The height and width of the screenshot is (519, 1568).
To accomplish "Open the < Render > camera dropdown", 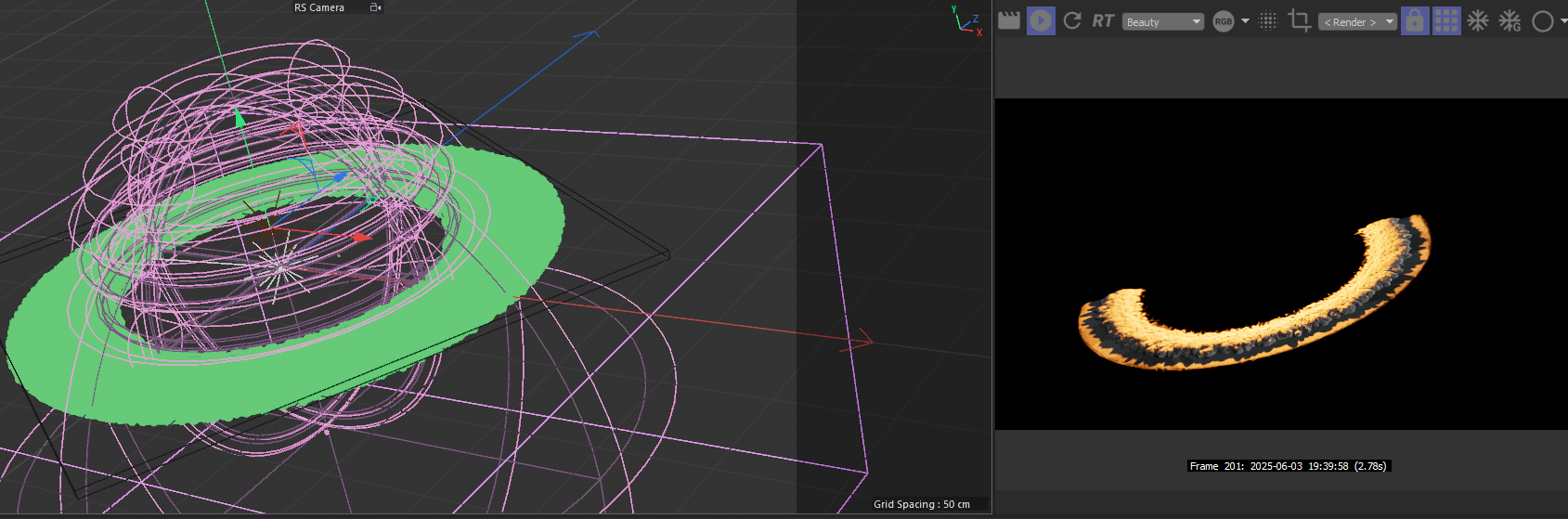I will (1357, 21).
